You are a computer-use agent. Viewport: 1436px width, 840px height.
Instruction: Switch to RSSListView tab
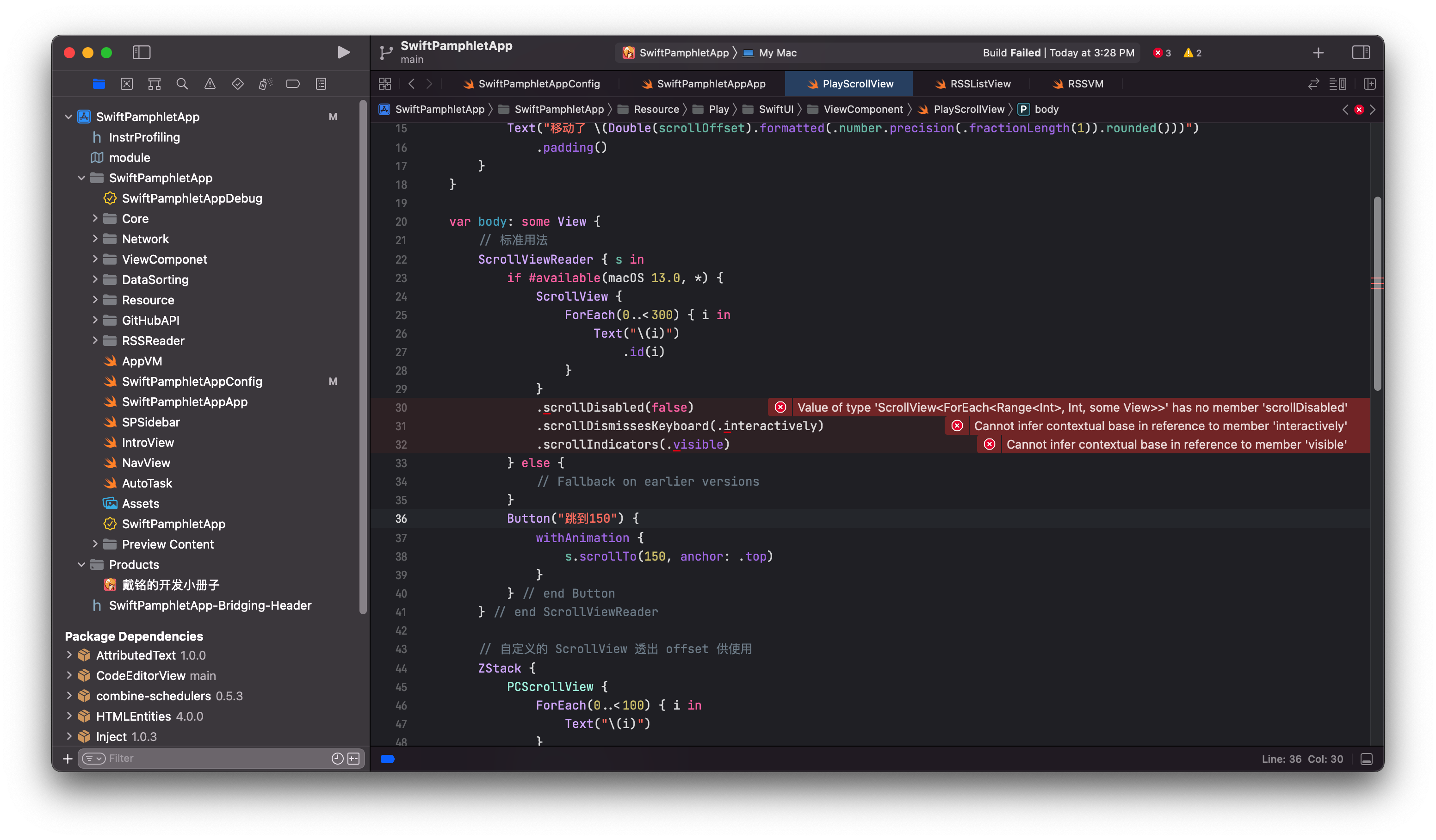[x=972, y=84]
